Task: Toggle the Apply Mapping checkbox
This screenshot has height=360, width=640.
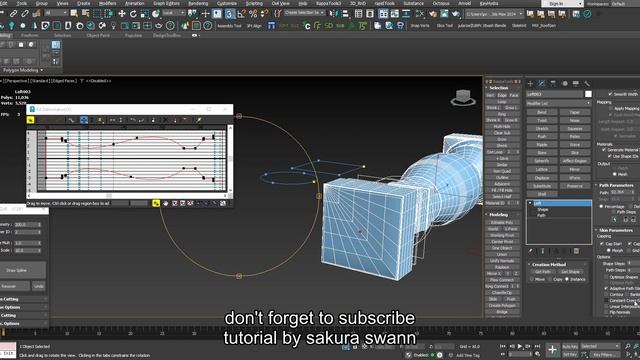Action: 611,109
